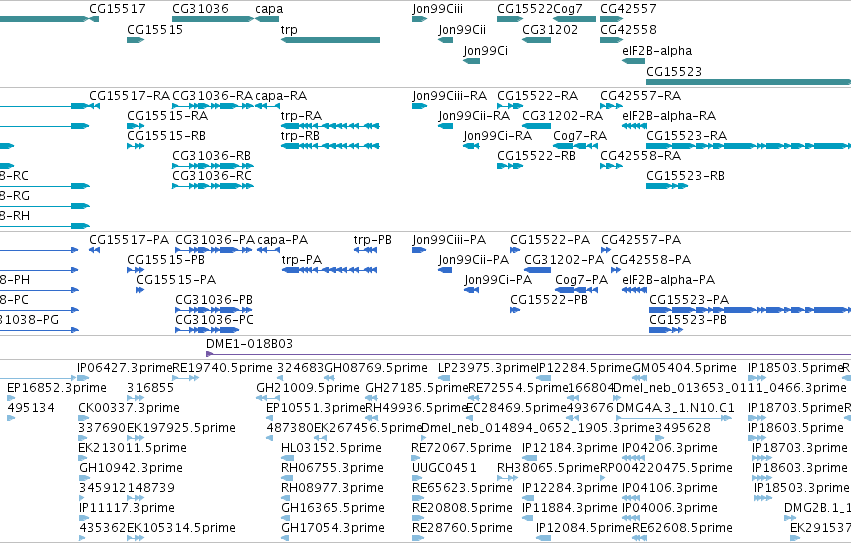Select the Jon99Cii gene glyph
Screen dimensions: 851x543
tap(446, 40)
